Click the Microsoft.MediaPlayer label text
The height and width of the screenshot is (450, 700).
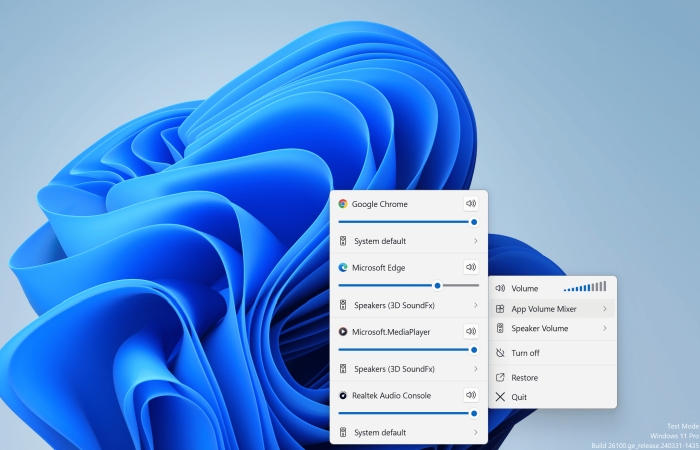click(391, 332)
